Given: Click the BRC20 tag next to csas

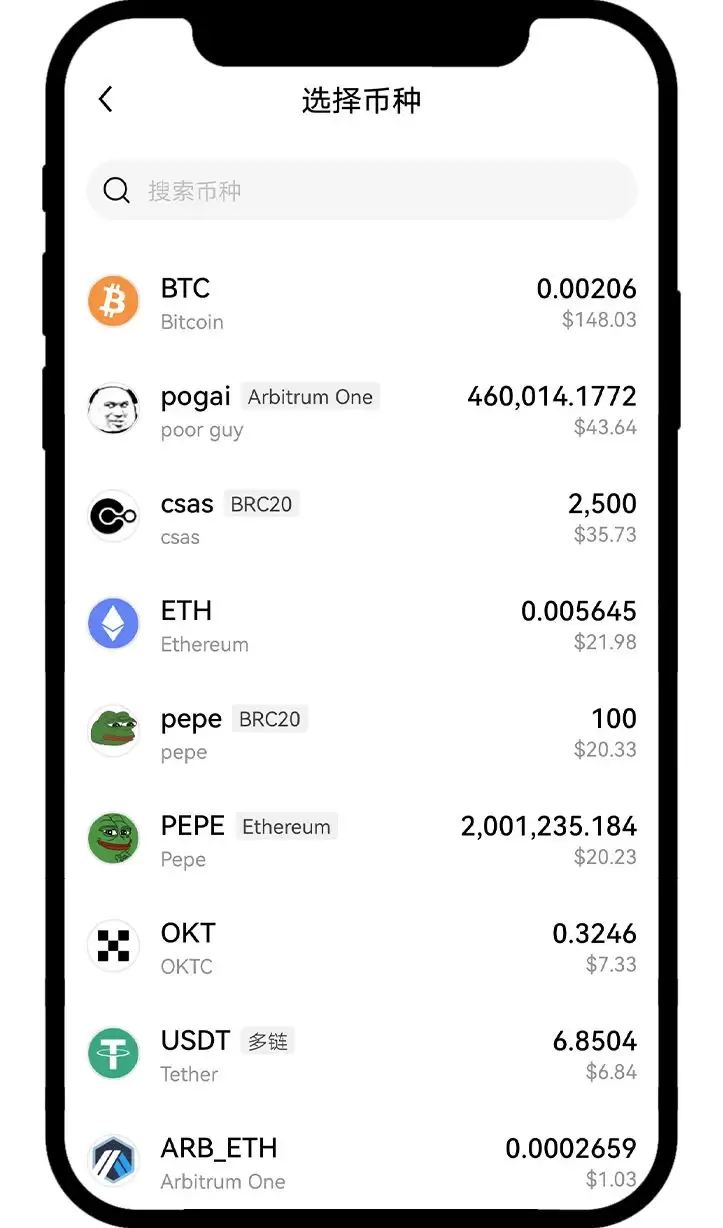Looking at the screenshot, I should (261, 504).
